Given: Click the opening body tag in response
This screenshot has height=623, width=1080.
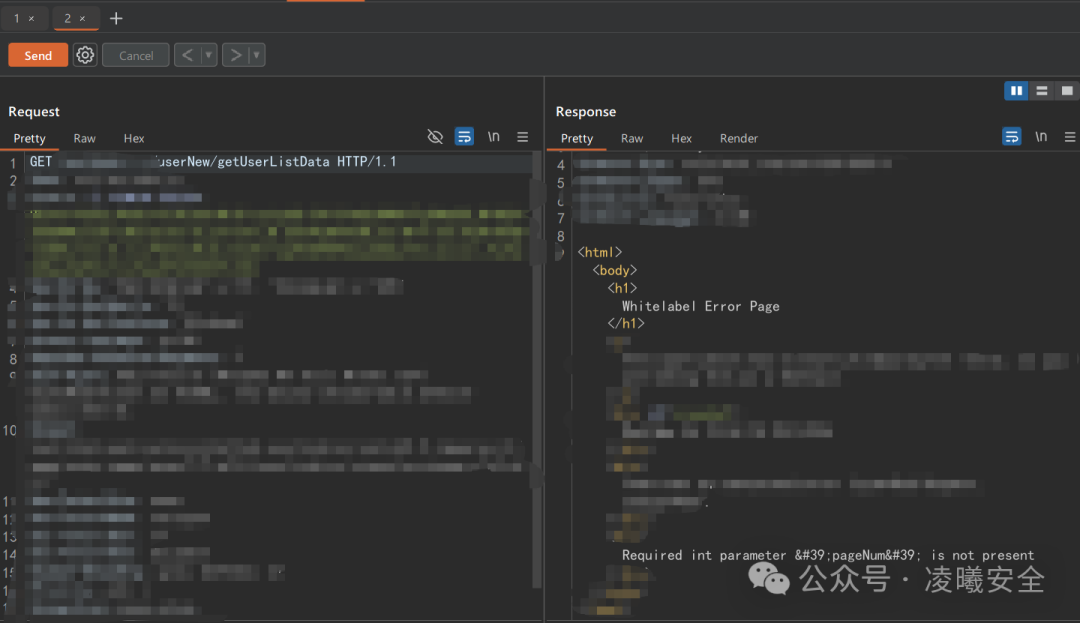Looking at the screenshot, I should (x=614, y=271).
